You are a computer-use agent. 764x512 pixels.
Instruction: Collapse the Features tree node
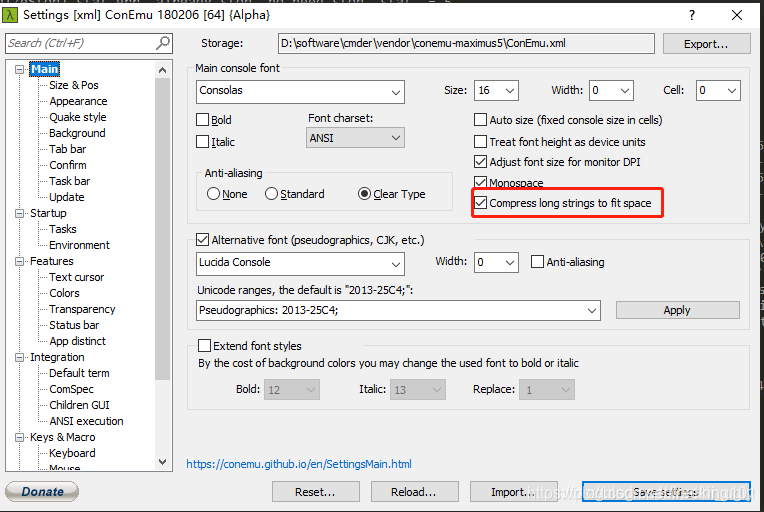(x=19, y=261)
